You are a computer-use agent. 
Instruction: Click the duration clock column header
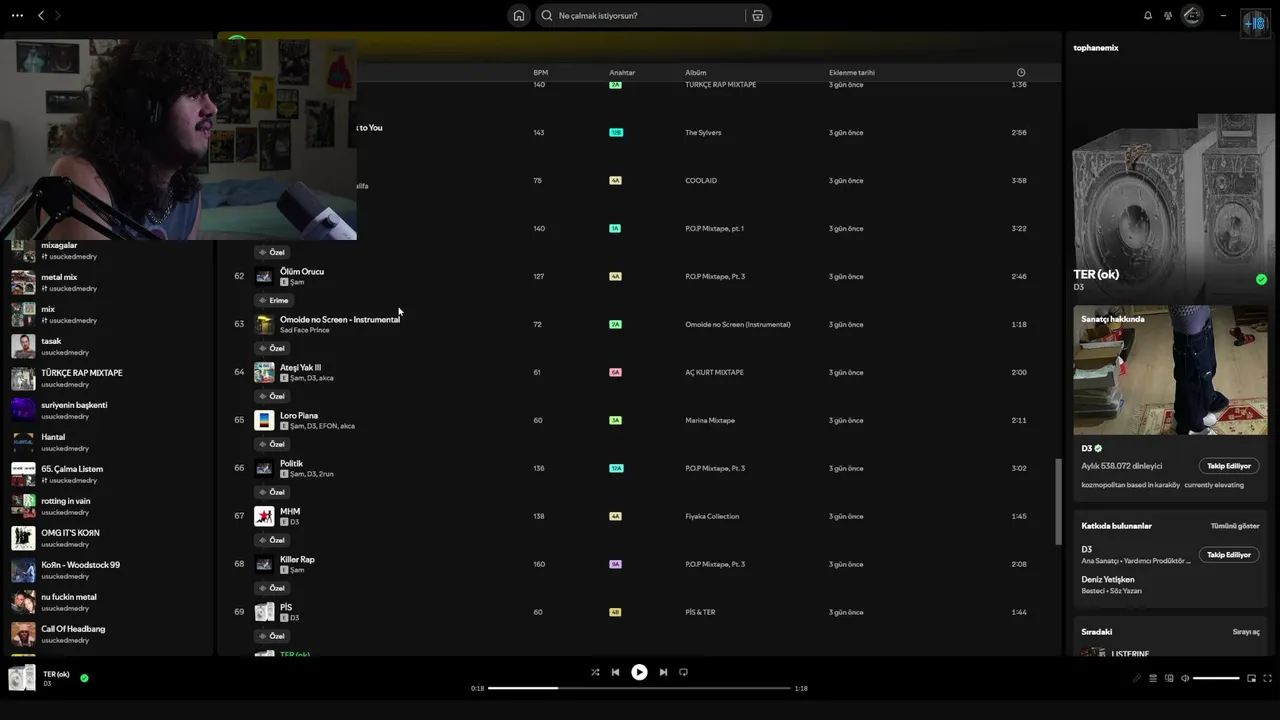point(1021,73)
